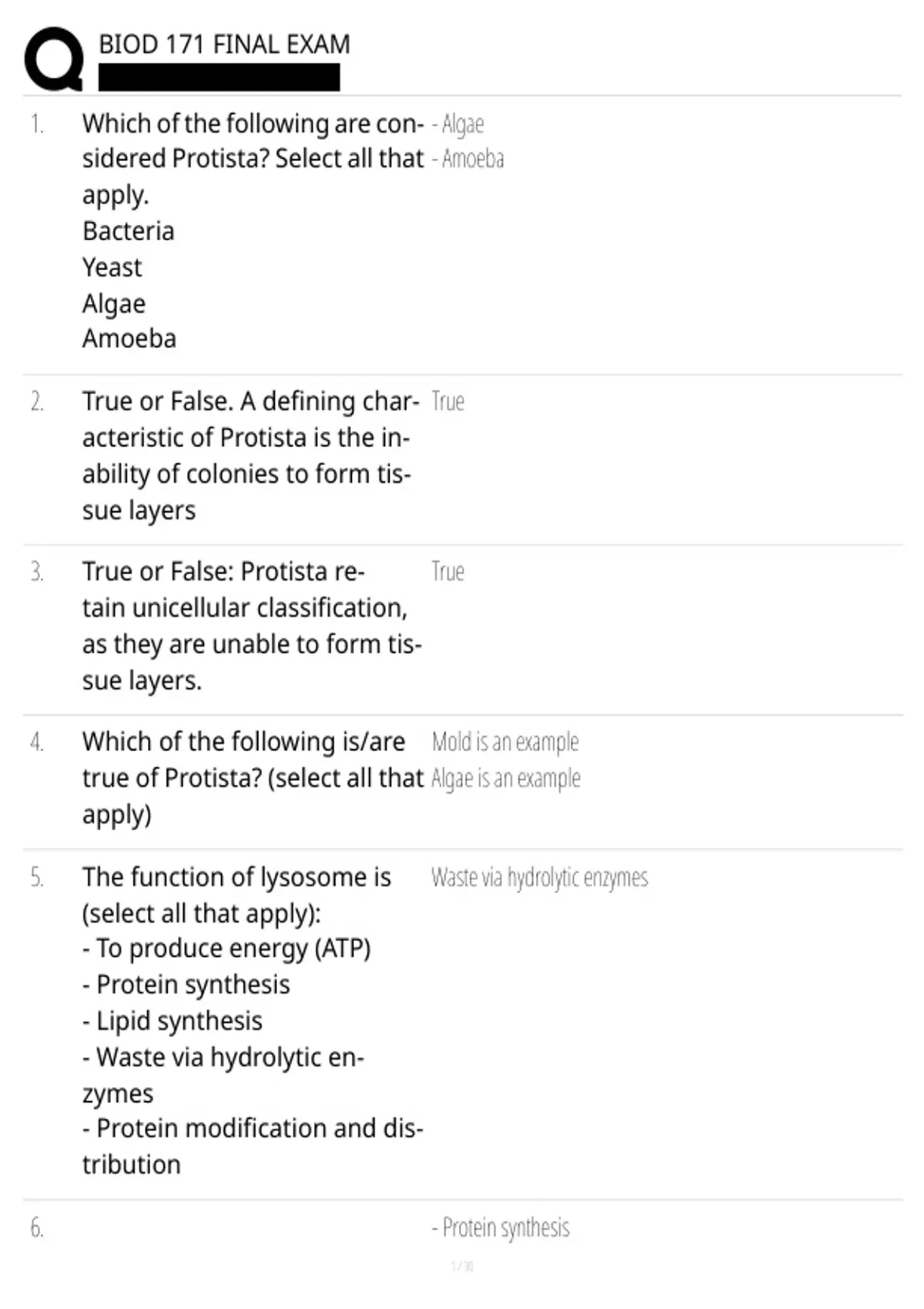
Task: Click question number 5 marker
Action: (37, 878)
